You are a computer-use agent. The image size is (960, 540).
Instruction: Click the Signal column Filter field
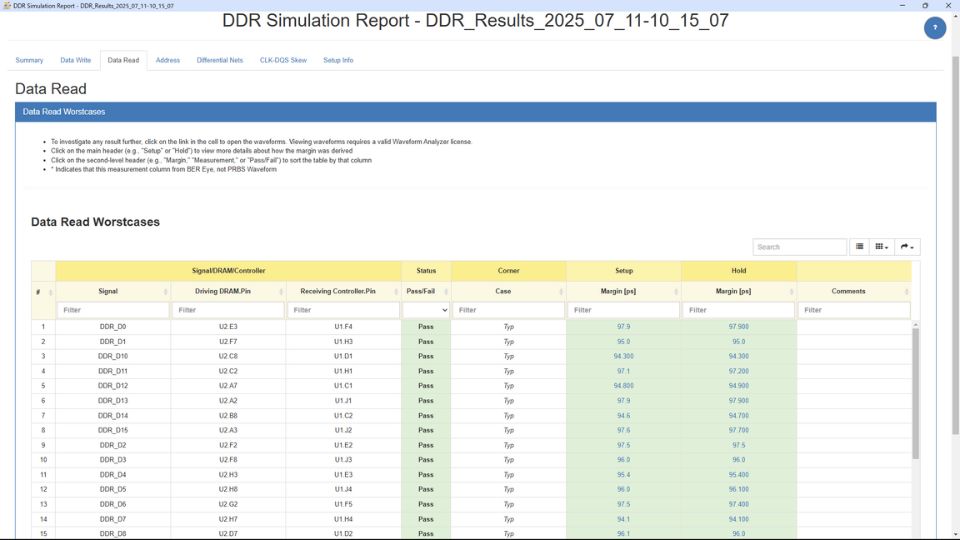tap(112, 310)
